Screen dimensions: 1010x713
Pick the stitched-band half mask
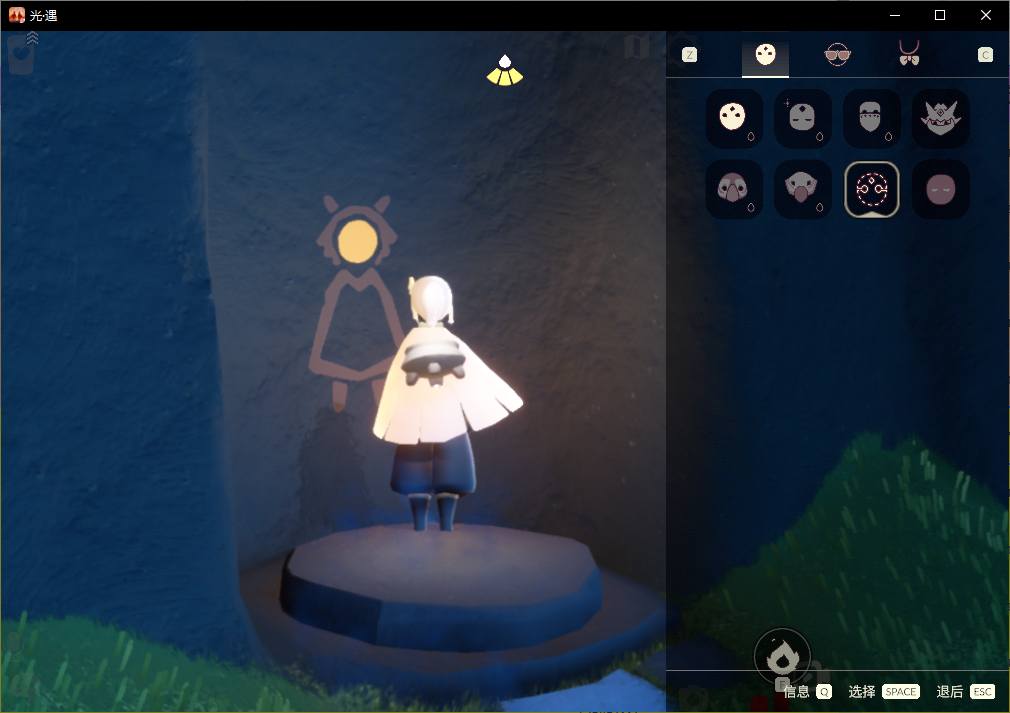872,119
